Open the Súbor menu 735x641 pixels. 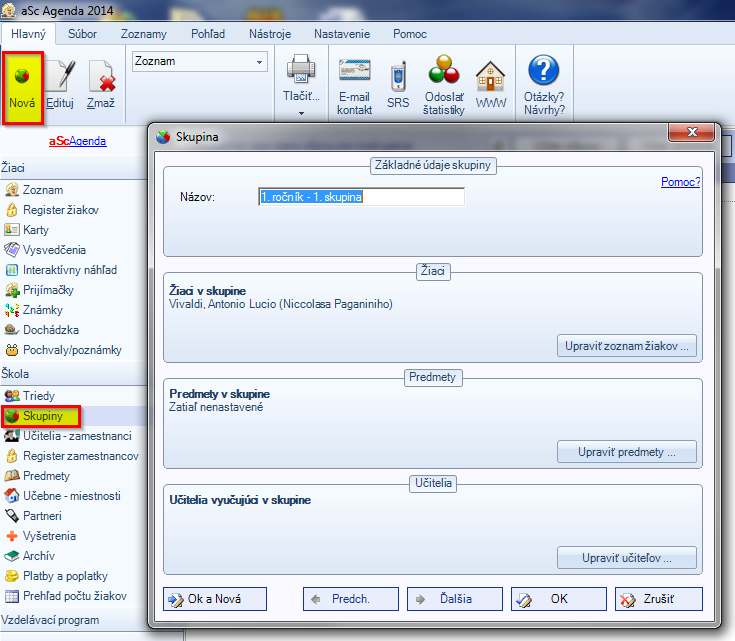point(82,34)
